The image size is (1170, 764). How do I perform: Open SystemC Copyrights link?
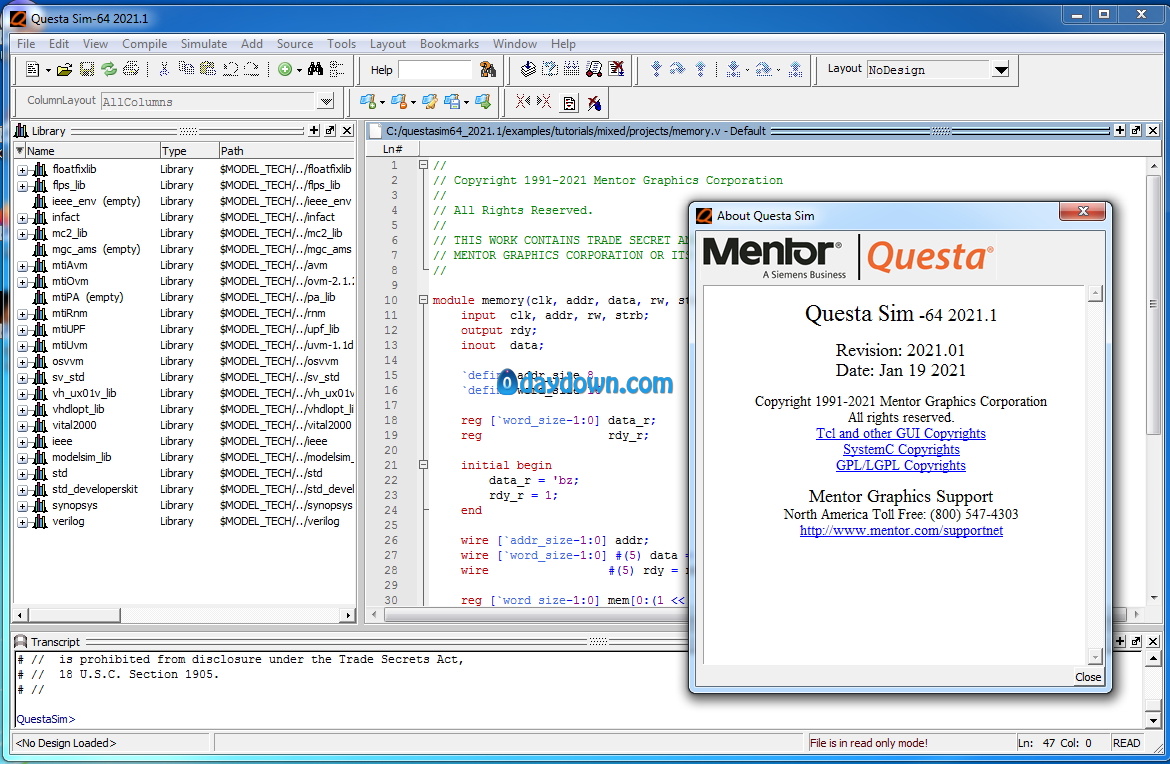901,449
